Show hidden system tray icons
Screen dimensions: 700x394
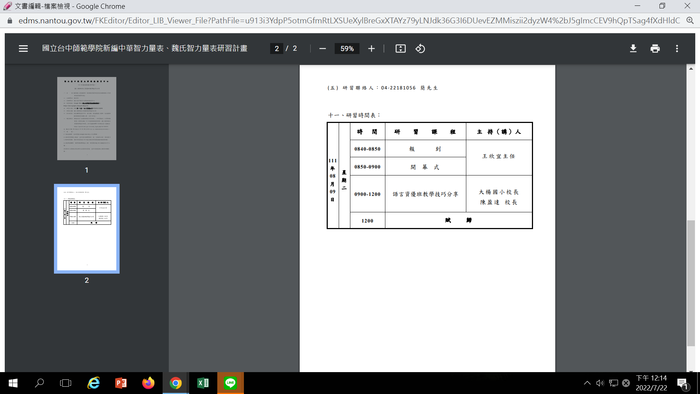587,383
